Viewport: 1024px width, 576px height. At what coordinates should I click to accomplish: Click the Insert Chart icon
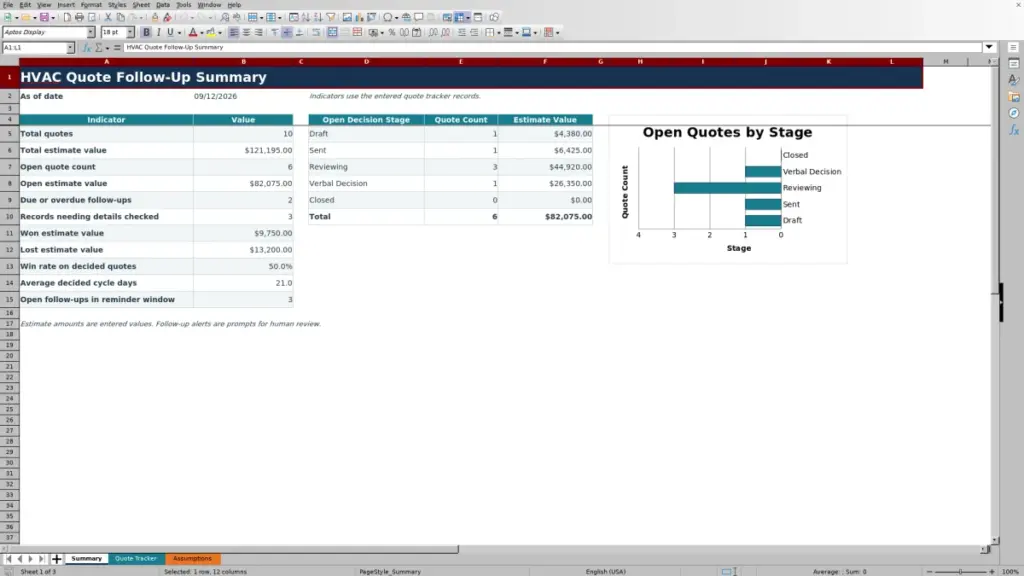point(359,17)
